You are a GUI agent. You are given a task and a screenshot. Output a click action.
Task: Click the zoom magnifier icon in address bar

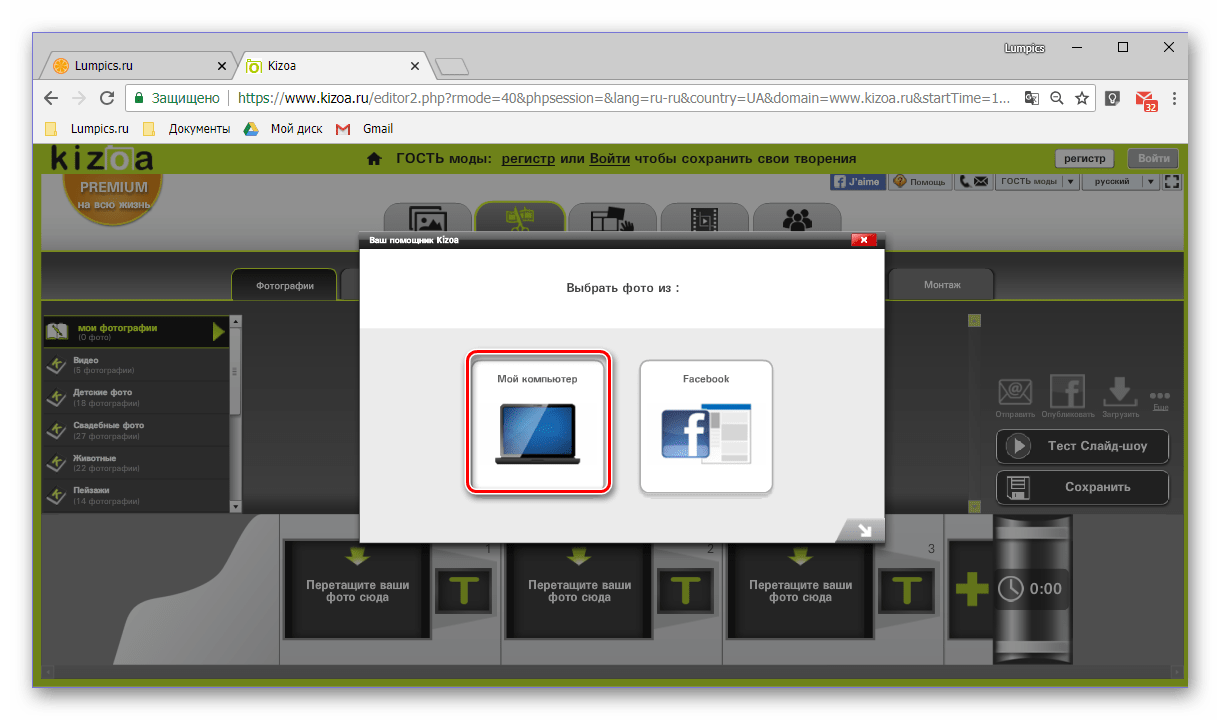pyautogui.click(x=1056, y=98)
